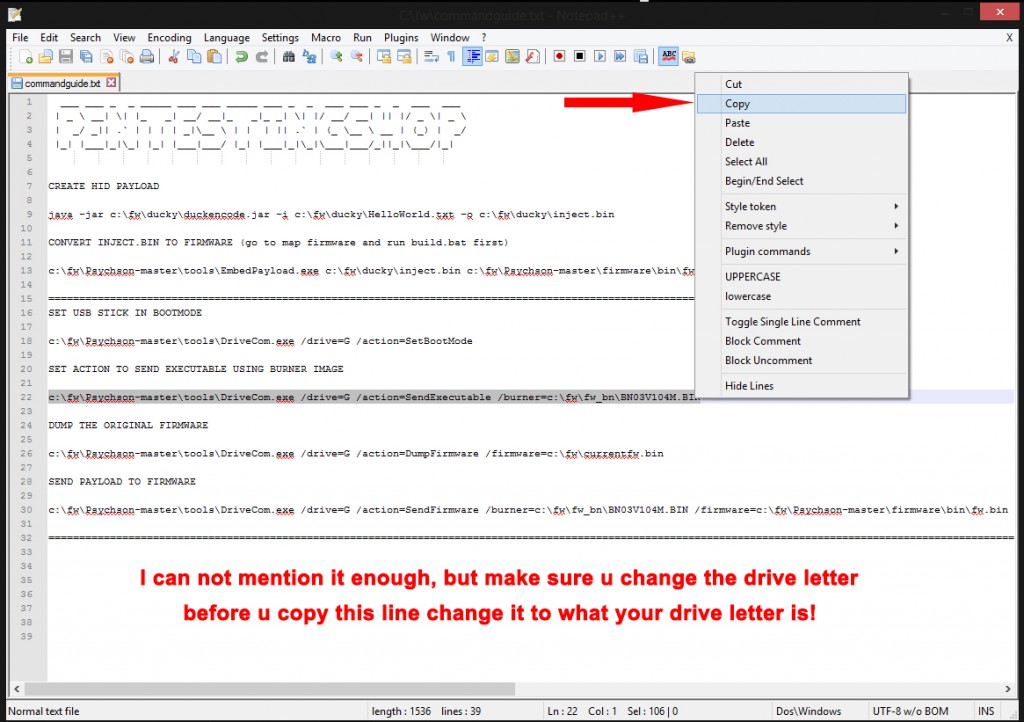
Task: Start macro recording with the red circle icon
Action: coord(559,57)
